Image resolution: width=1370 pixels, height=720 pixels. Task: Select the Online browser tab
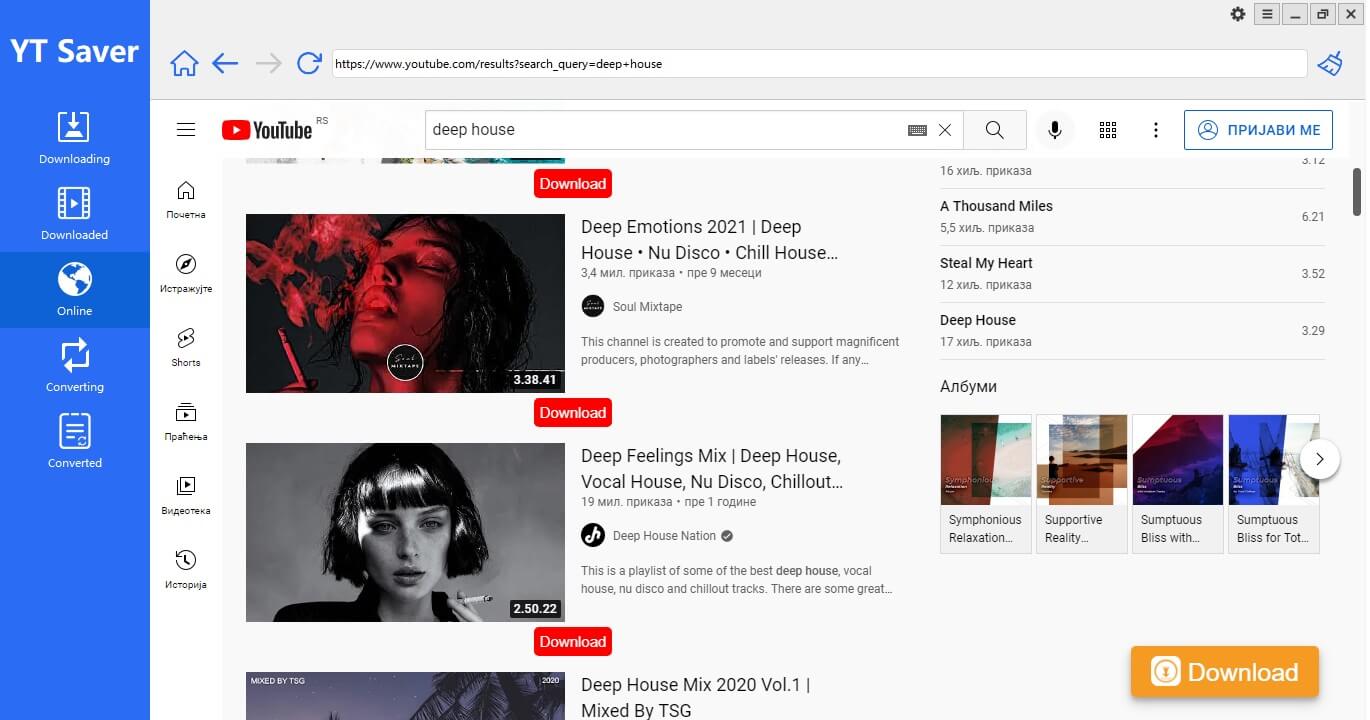click(x=74, y=290)
